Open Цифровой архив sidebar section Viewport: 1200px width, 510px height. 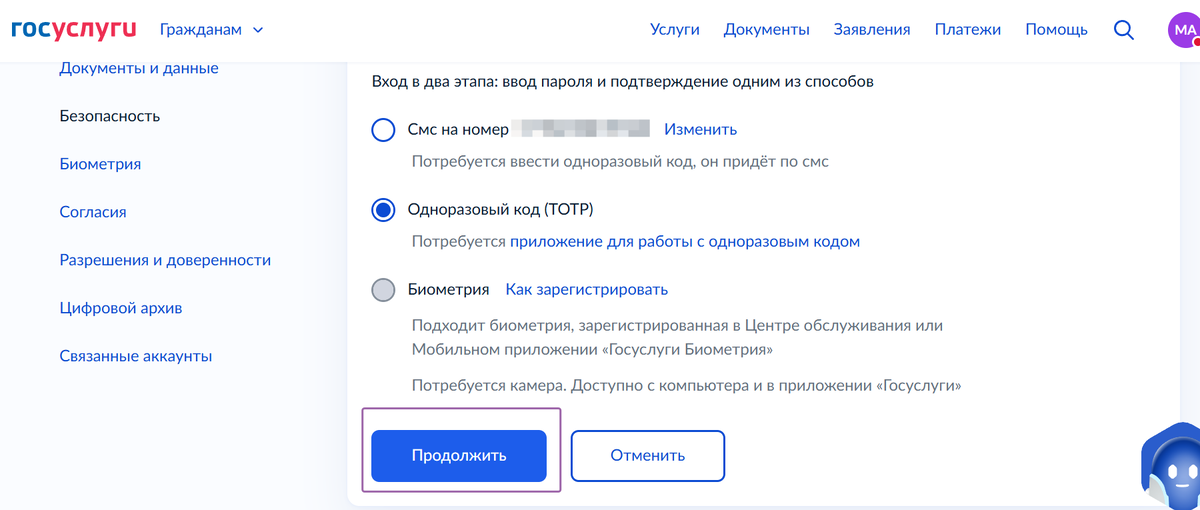(121, 308)
